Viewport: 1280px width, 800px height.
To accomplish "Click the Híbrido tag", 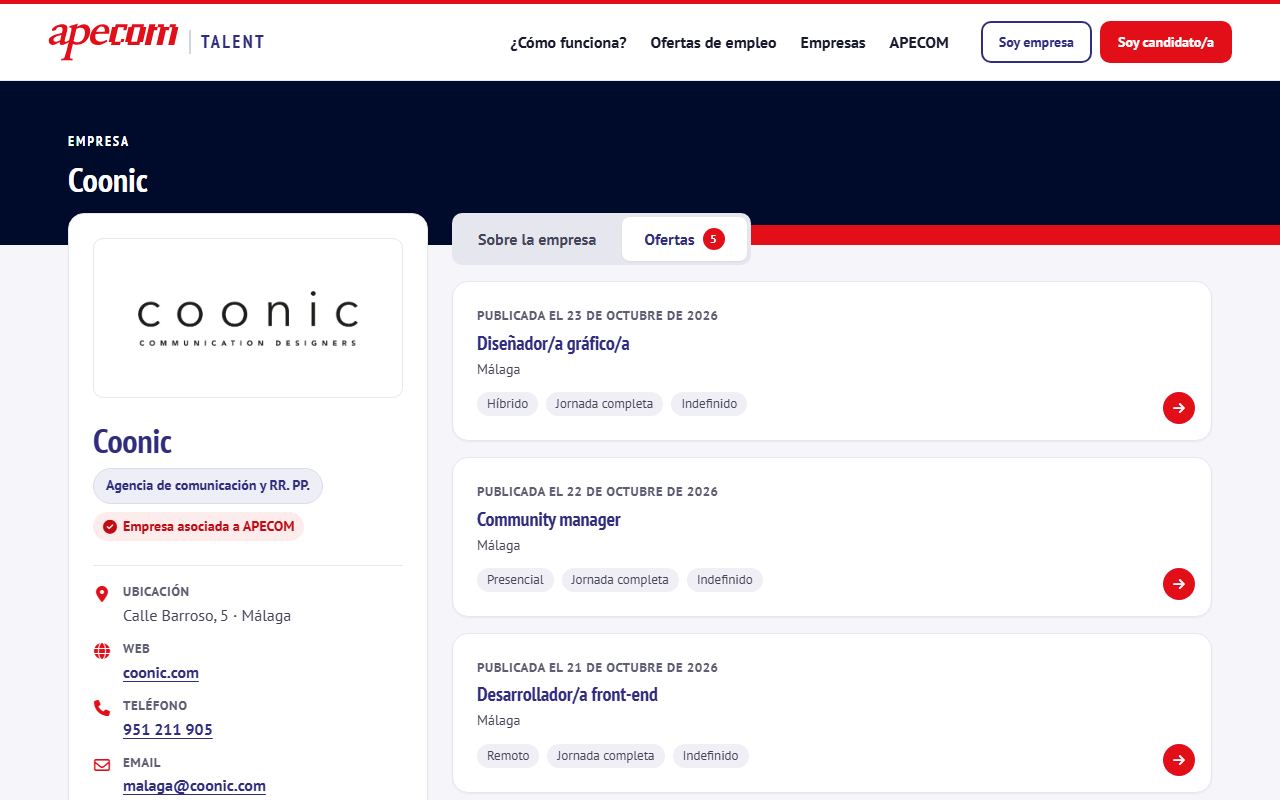I will coord(508,404).
